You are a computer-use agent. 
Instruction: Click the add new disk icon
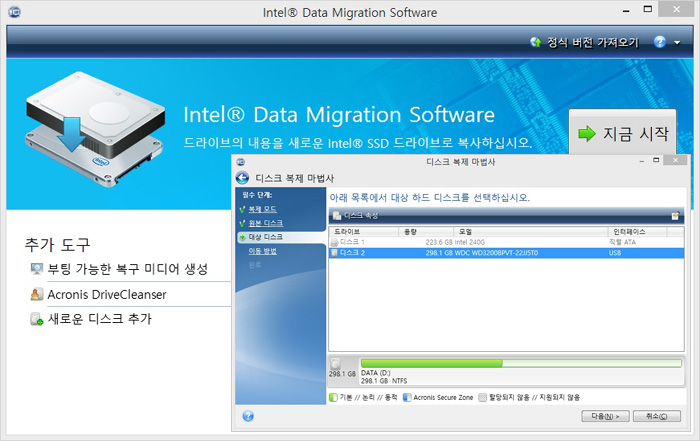coord(37,319)
